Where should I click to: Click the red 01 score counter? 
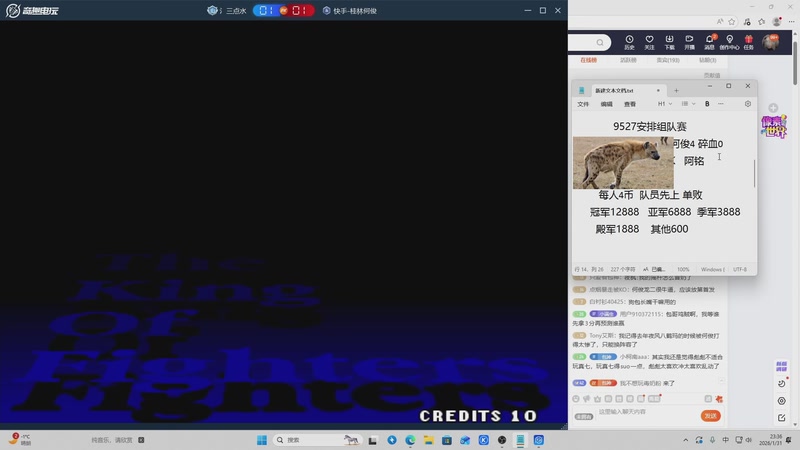[x=300, y=10]
